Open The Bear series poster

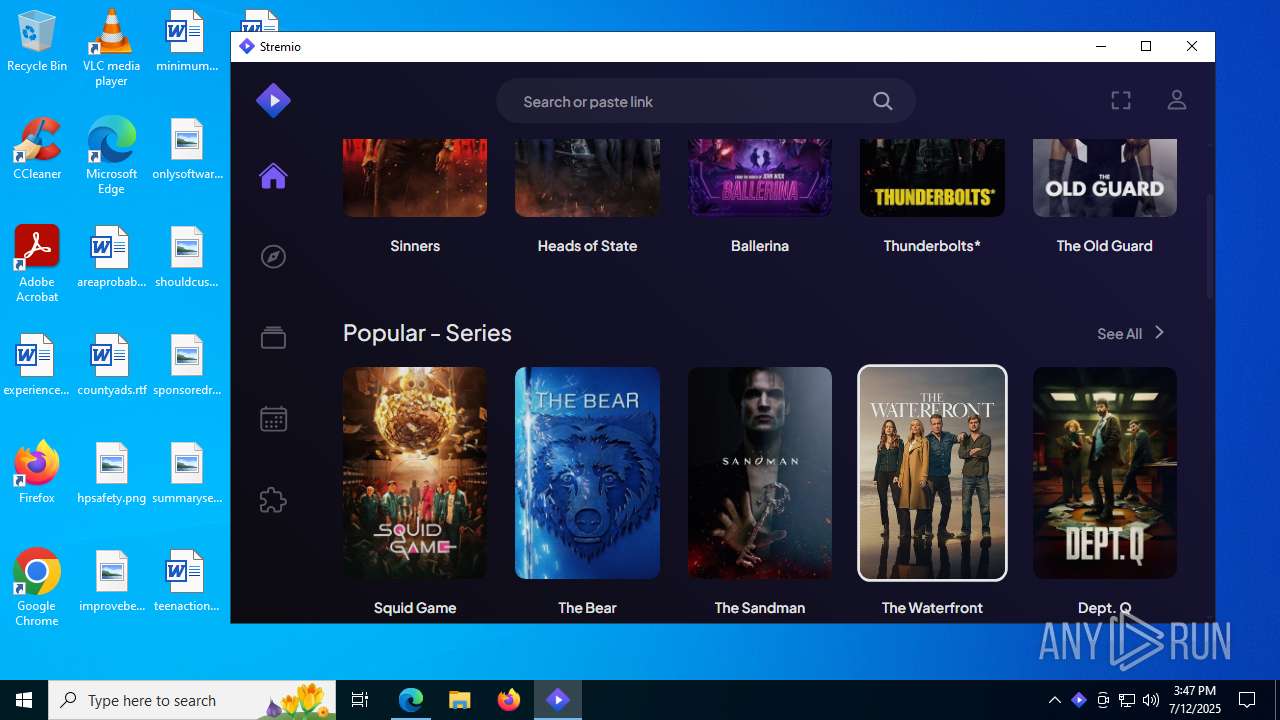pos(587,473)
